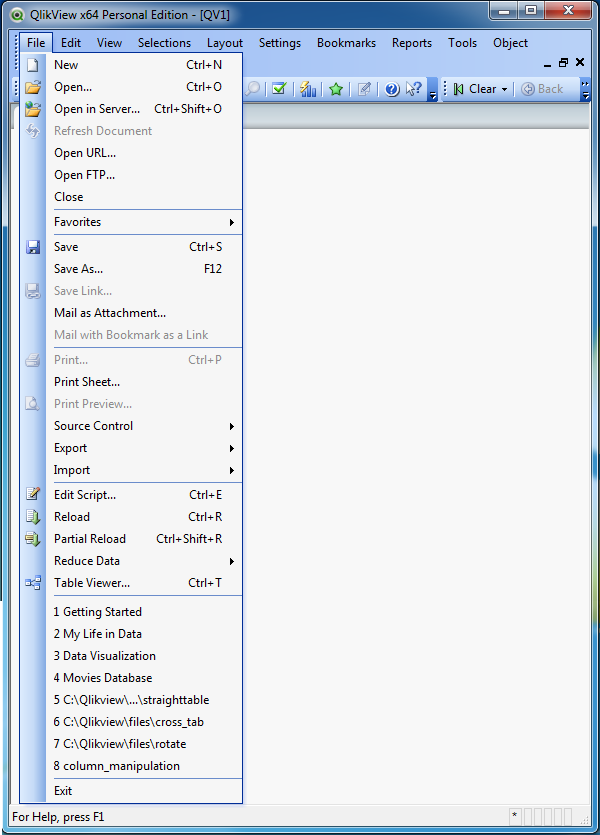
Task: Open the Reports menu
Action: pos(412,43)
